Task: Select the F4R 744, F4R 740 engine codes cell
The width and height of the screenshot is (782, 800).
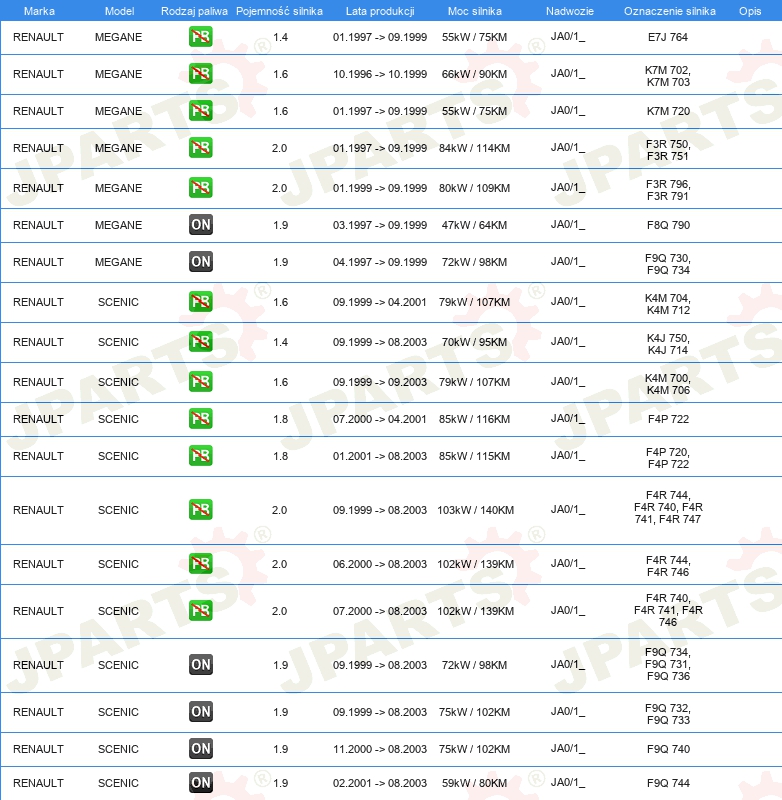Action: click(668, 507)
